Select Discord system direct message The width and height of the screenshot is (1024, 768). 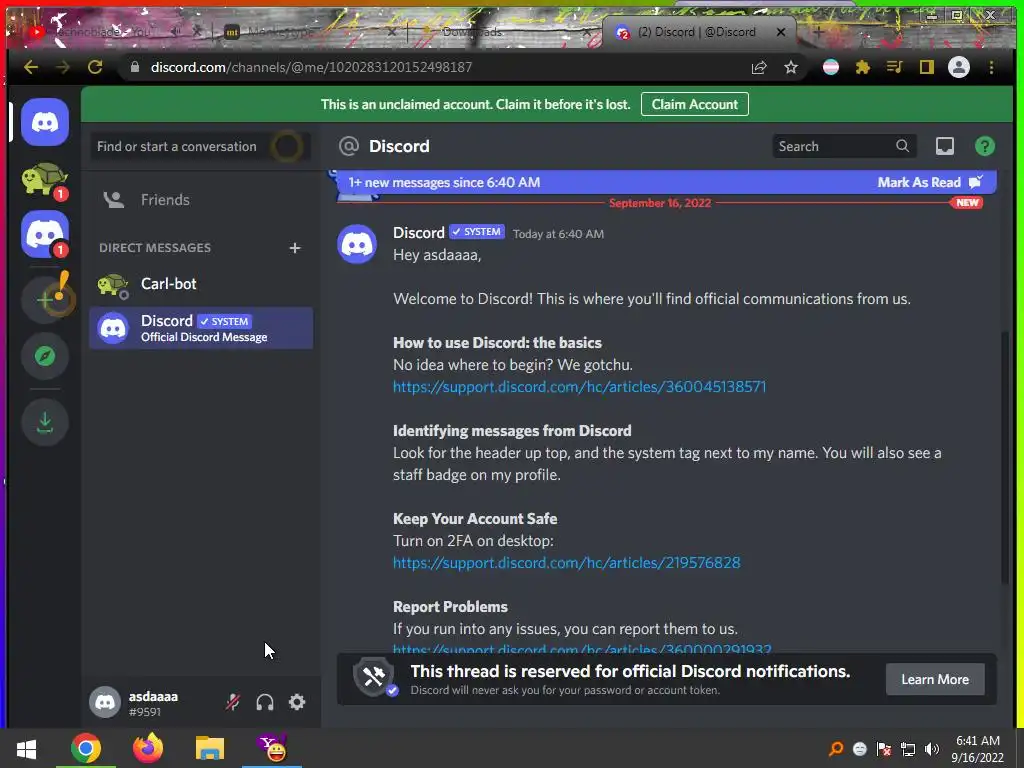tap(201, 328)
